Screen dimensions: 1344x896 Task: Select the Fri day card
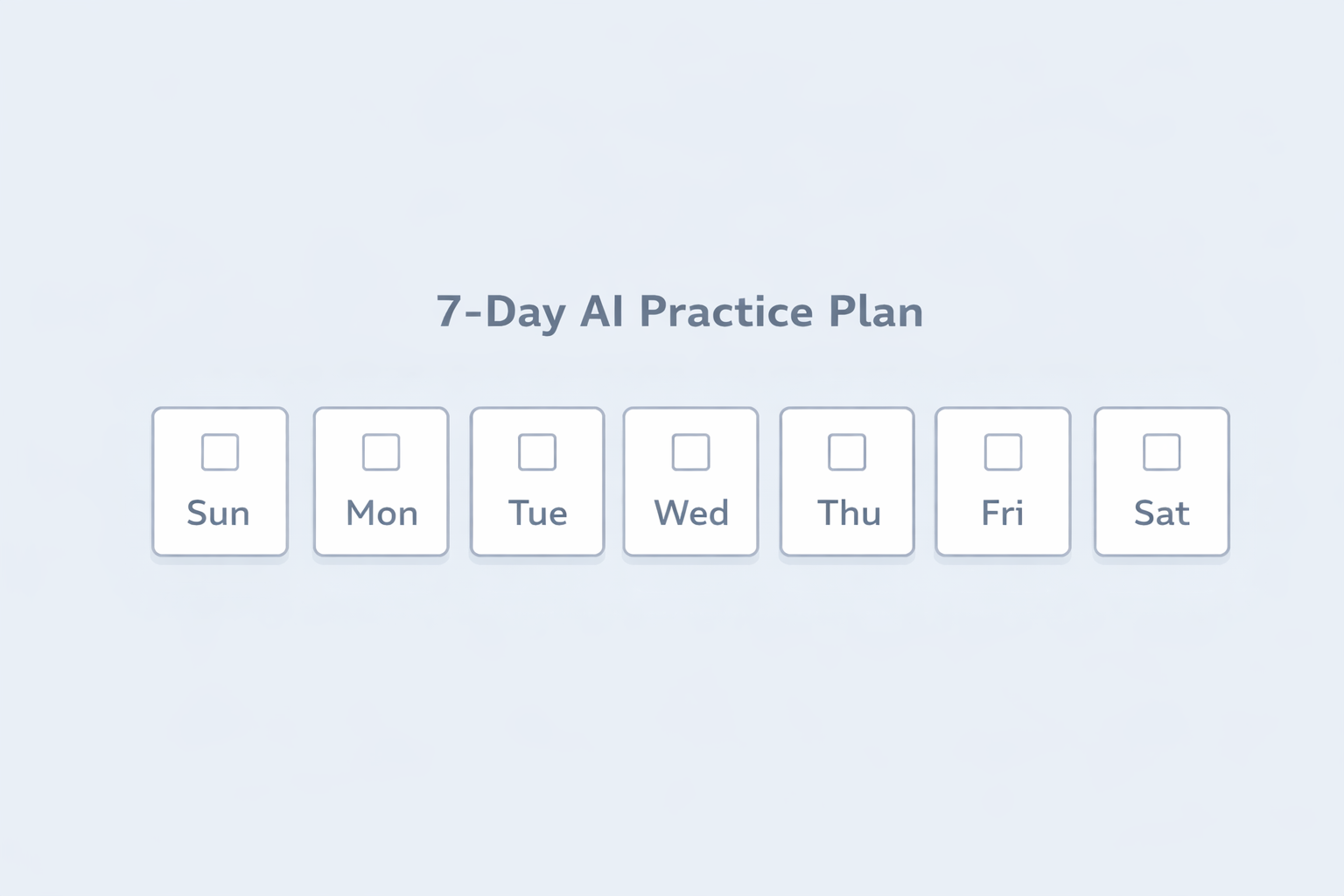1001,480
